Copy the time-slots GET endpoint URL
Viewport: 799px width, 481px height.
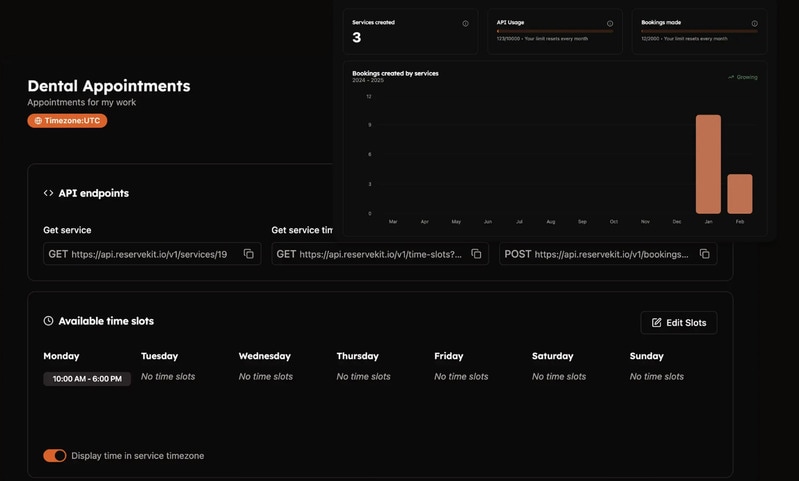476,254
